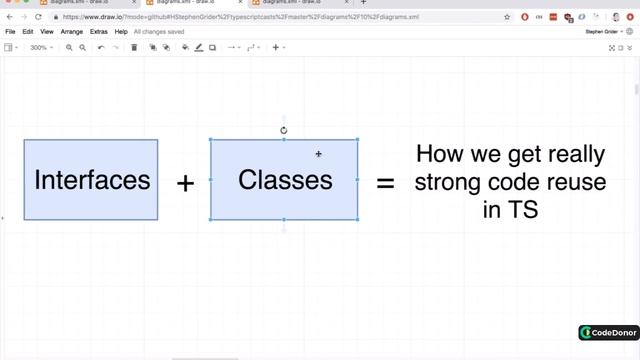
Task: Open the connection arrow style dropdown
Action: [234, 48]
